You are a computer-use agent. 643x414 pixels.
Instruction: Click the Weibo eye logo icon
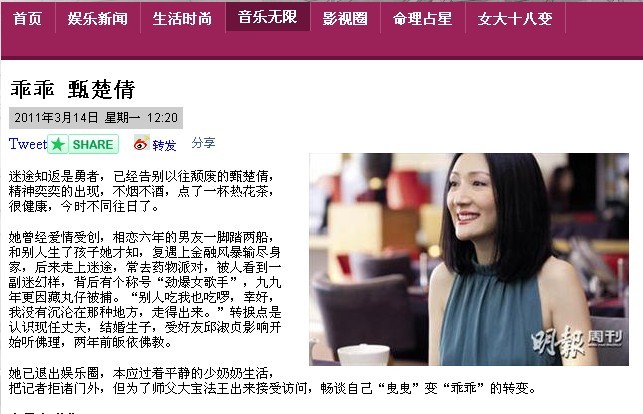(x=141, y=143)
